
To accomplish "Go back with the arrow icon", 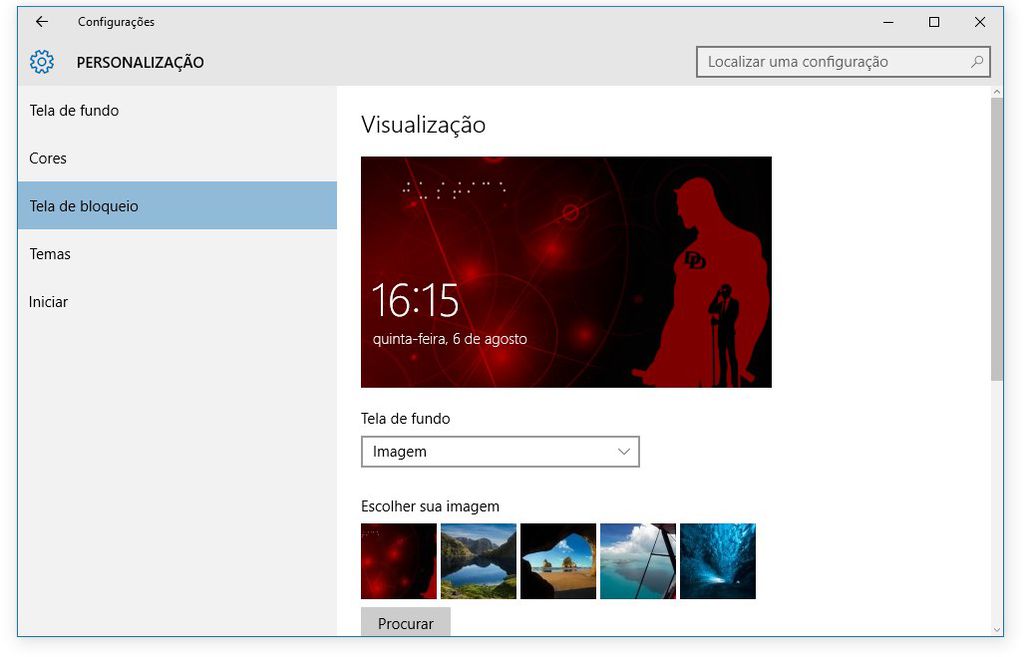I will click(x=42, y=22).
